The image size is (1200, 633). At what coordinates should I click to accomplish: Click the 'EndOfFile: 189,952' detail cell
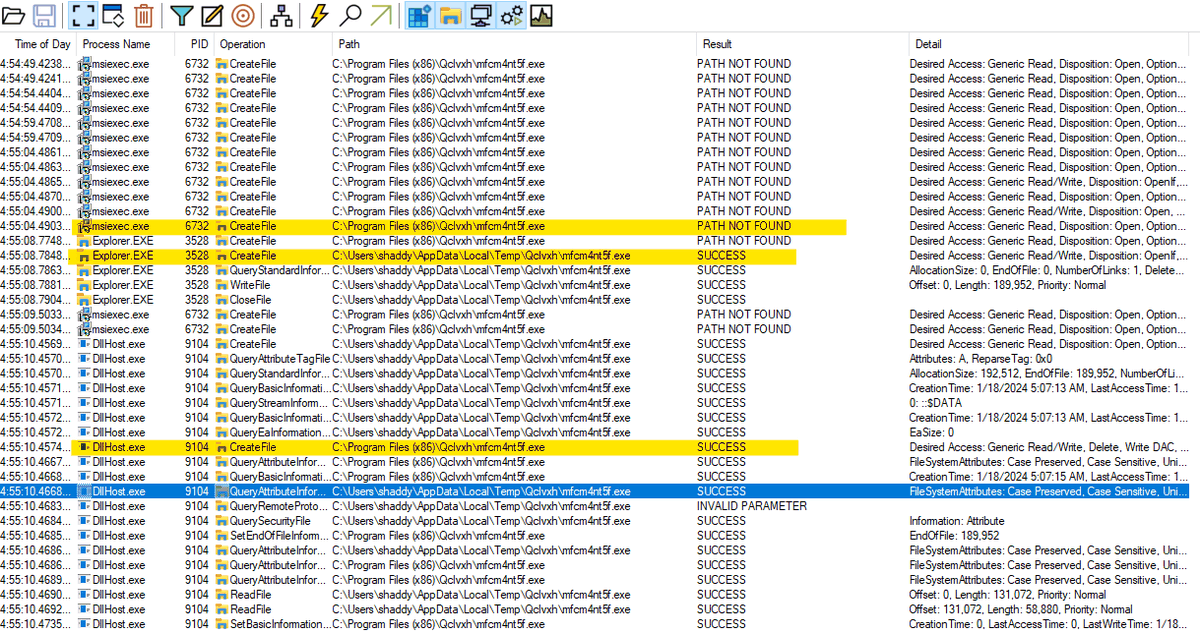tap(954, 536)
